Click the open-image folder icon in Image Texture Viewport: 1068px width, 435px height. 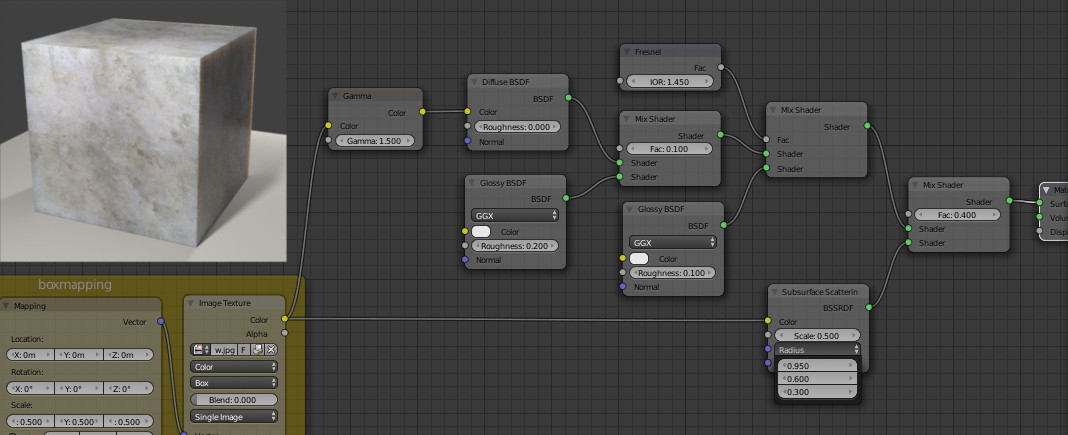point(257,349)
